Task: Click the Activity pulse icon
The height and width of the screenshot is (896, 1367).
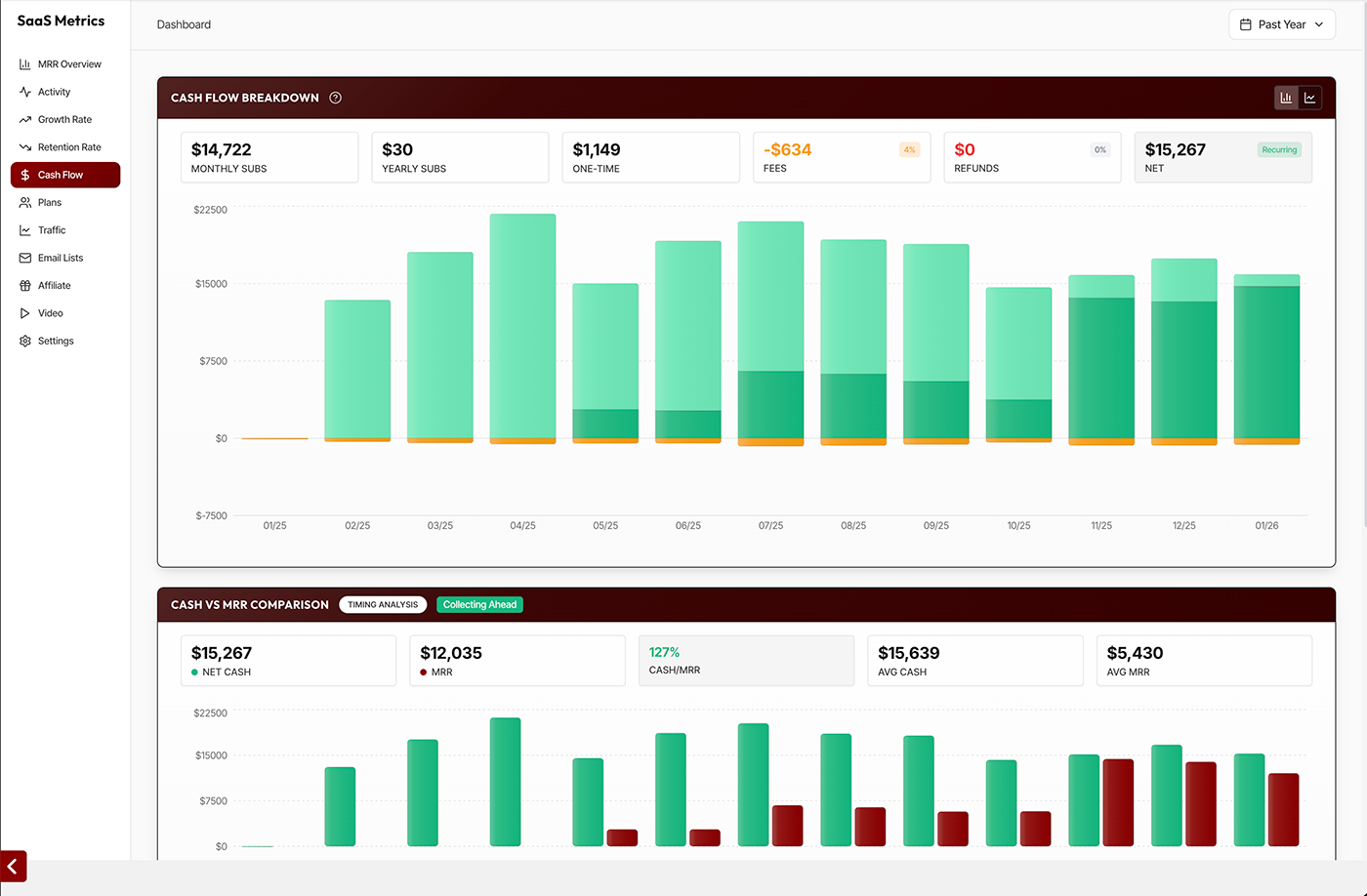Action: click(25, 92)
